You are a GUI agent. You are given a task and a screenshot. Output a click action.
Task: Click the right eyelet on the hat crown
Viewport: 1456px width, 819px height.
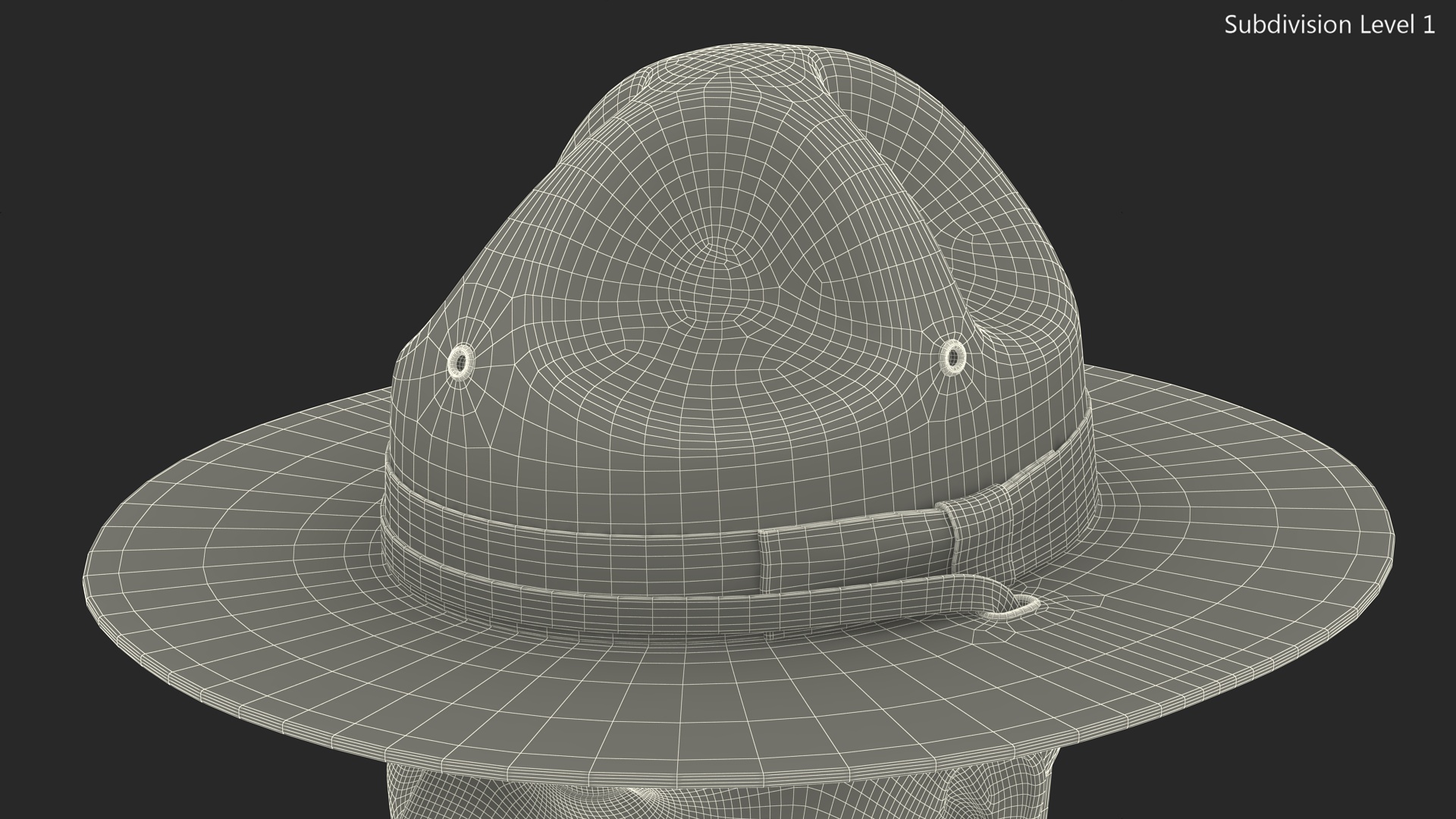pos(952,356)
